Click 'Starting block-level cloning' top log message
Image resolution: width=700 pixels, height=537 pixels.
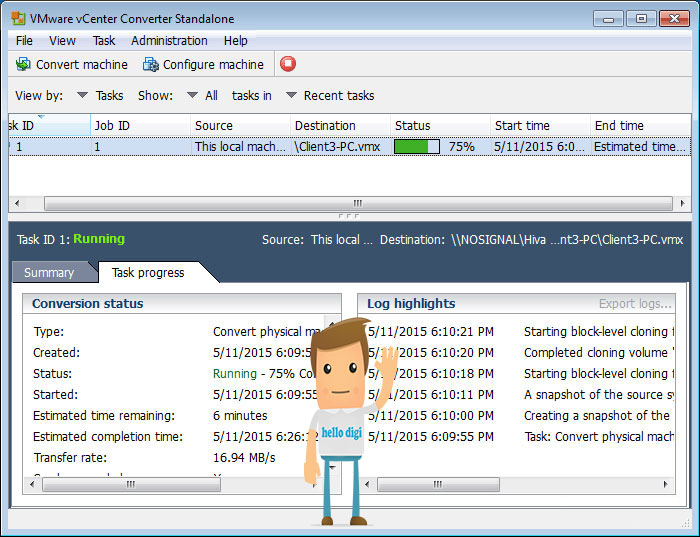pos(599,332)
